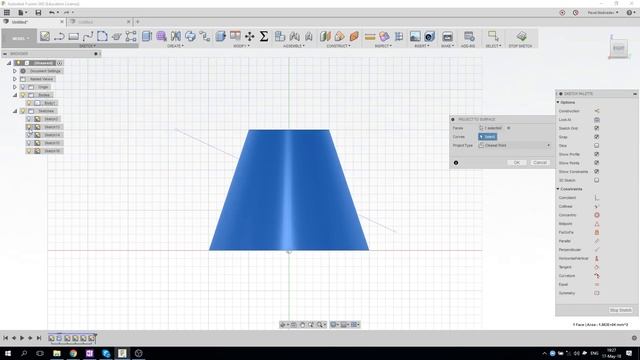Select the Rectangle sketch tool
640x360 pixels.
(x=73, y=36)
